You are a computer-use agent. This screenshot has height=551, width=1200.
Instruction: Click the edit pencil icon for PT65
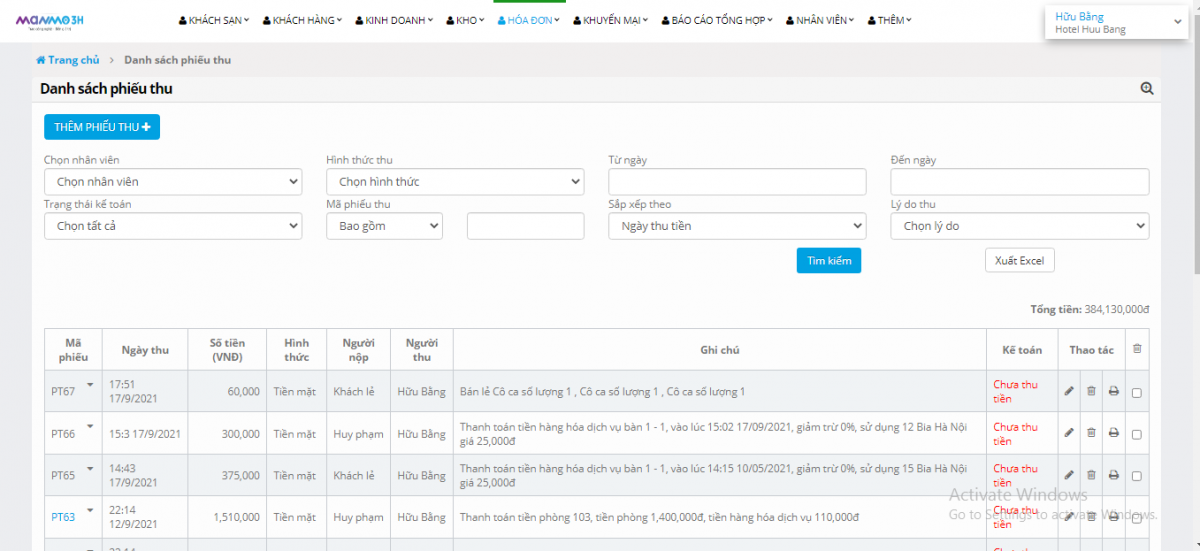[x=1069, y=475]
